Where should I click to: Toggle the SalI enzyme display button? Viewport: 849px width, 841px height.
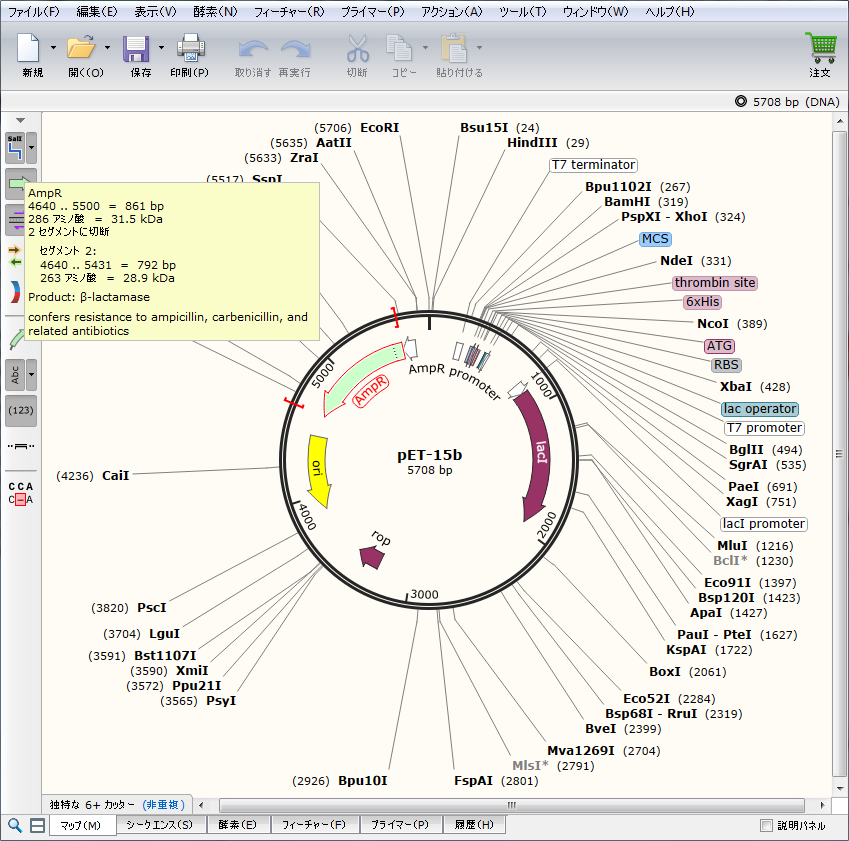15,148
